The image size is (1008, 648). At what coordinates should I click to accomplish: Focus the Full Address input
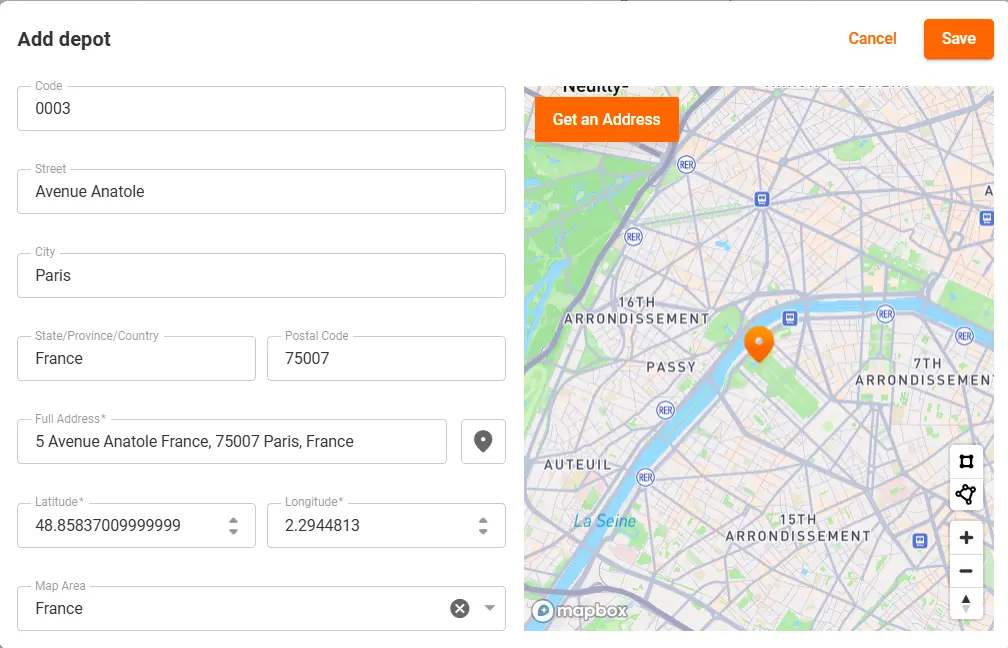231,441
